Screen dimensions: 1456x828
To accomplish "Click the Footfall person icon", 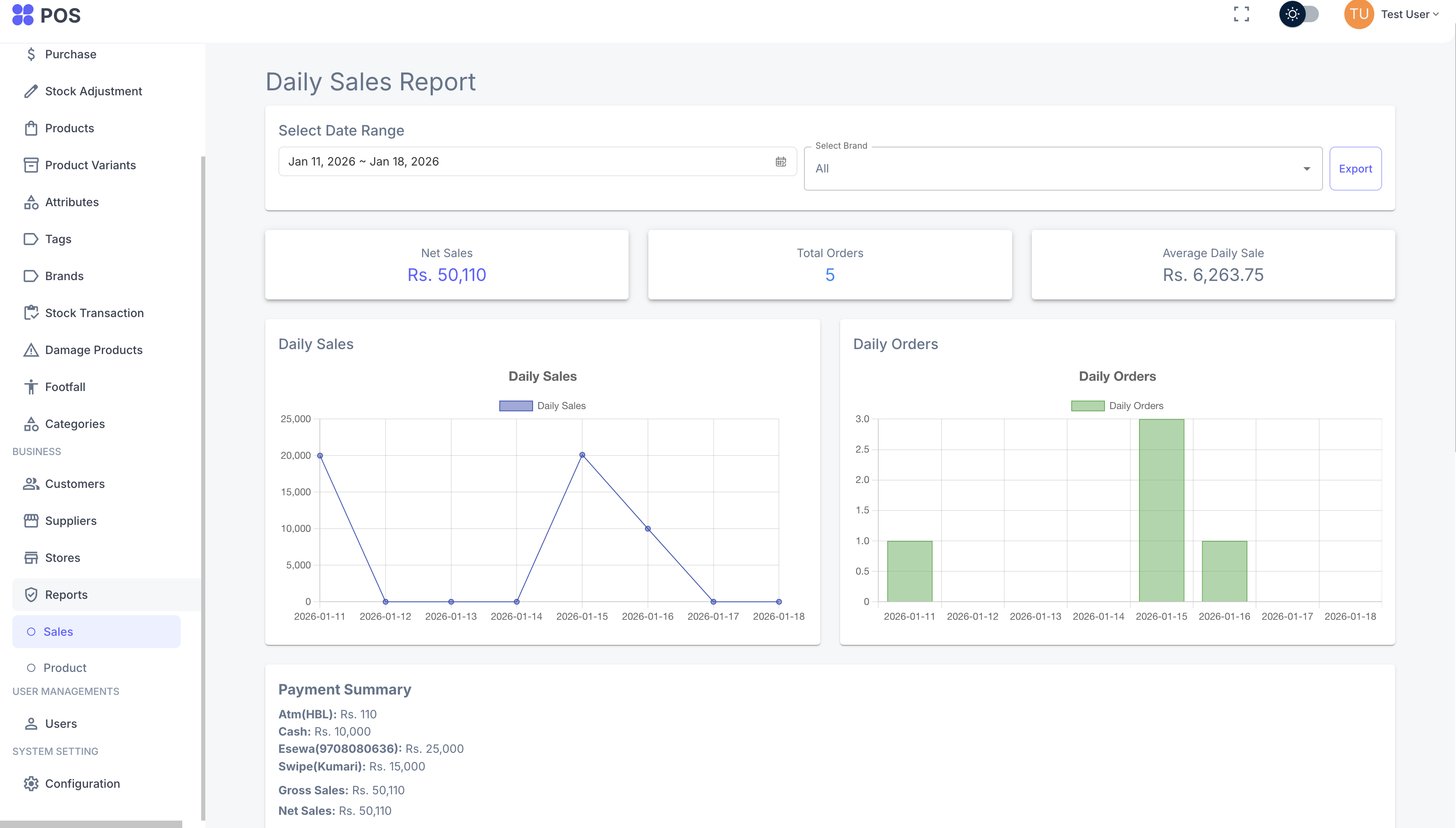I will 31,387.
